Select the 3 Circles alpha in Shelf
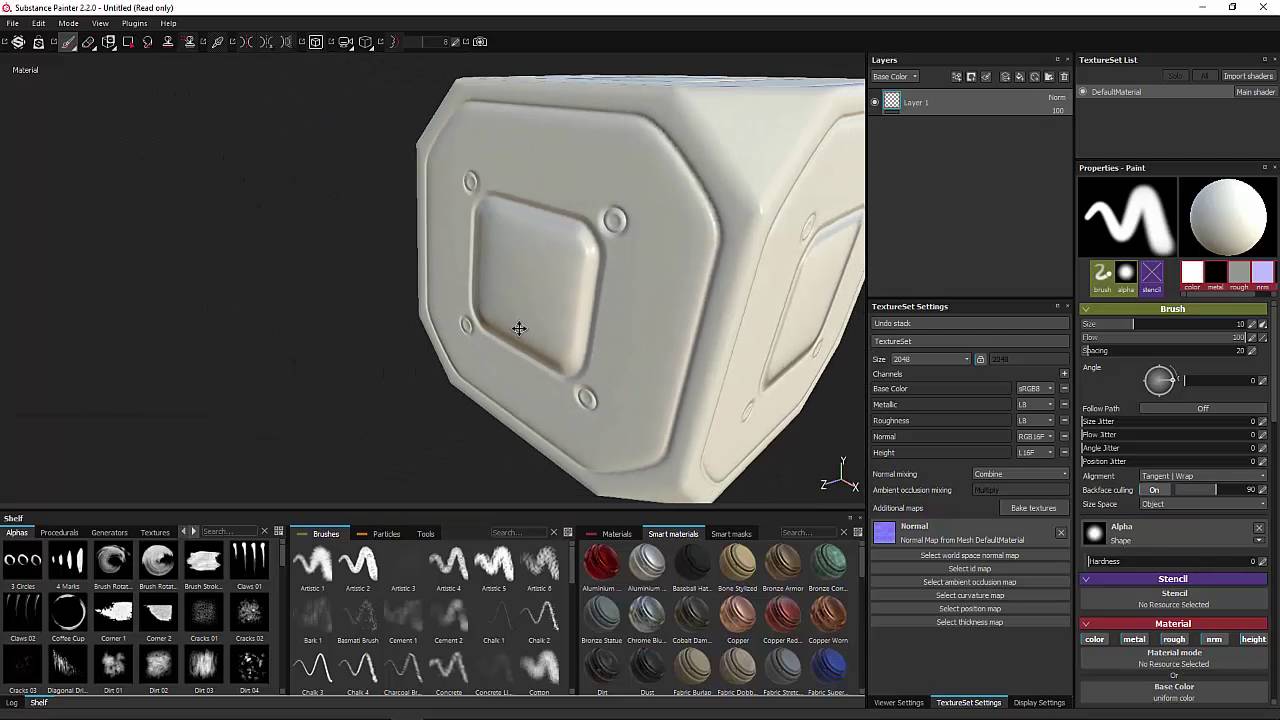 pyautogui.click(x=23, y=566)
